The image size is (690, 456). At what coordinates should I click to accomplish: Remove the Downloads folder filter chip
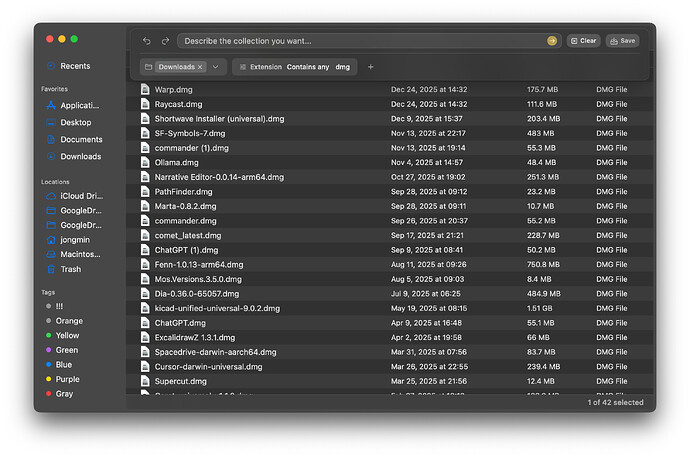200,67
